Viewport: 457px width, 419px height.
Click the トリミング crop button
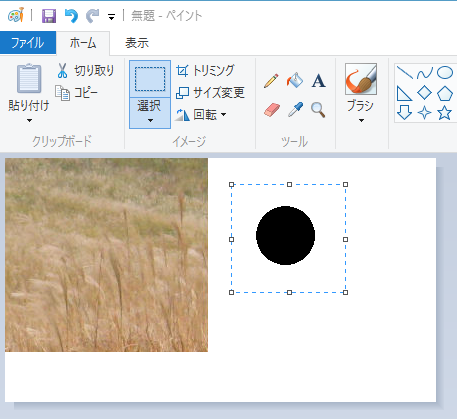205,70
